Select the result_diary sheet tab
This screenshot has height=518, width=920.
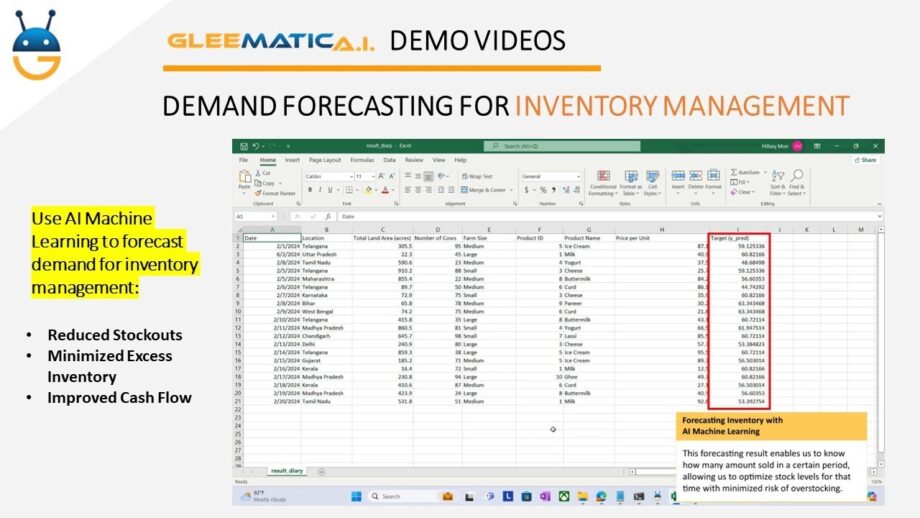[x=287, y=470]
